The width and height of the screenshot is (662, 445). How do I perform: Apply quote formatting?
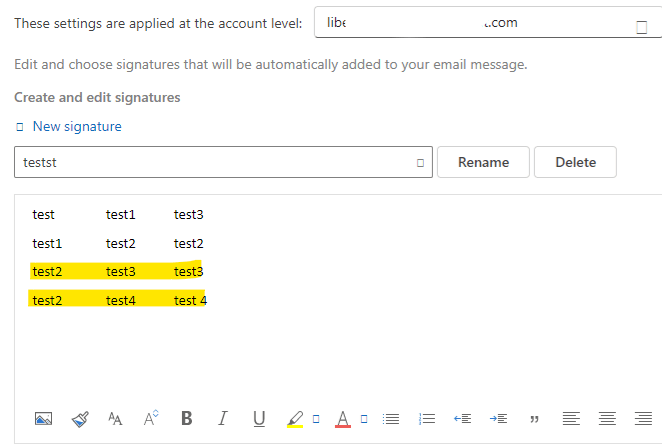534,419
